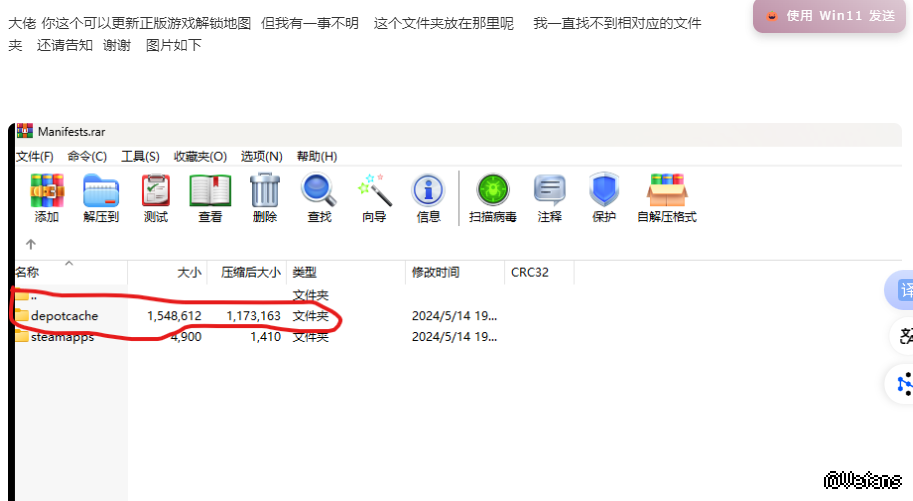The image size is (913, 501).
Task: Open the Commands (命令) menu
Action: coord(87,156)
